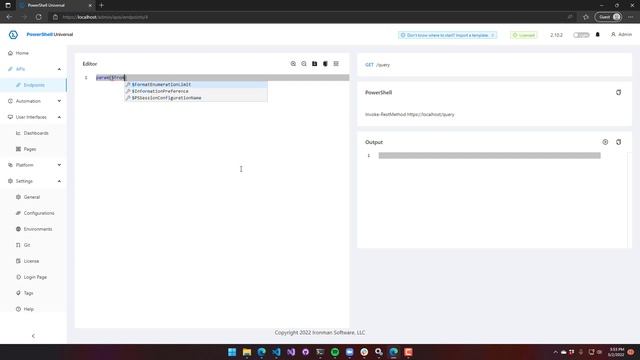Viewport: 640px width, 360px height.
Task: Copy the Output panel contents
Action: coord(618,142)
